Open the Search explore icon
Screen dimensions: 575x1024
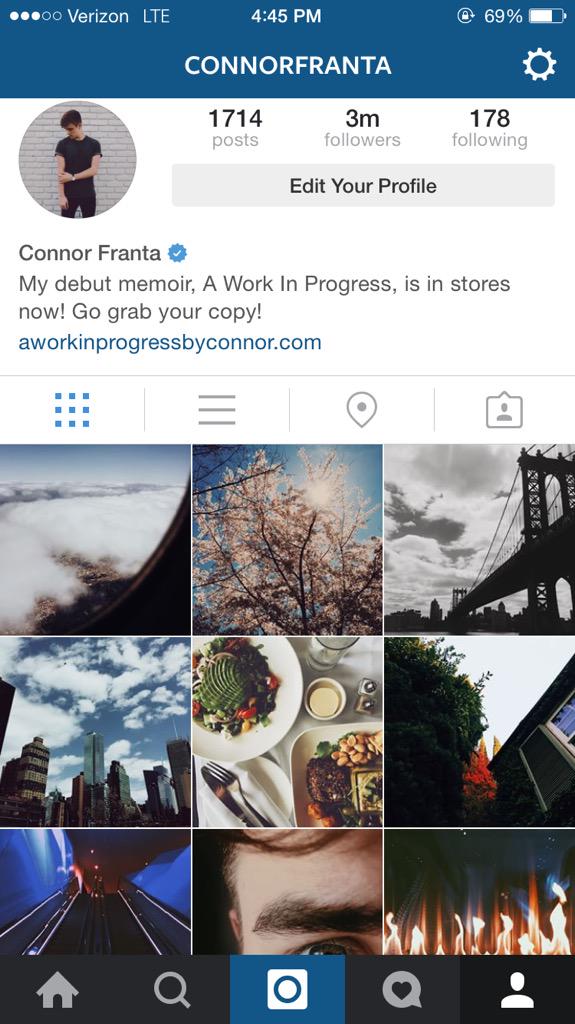(x=172, y=990)
